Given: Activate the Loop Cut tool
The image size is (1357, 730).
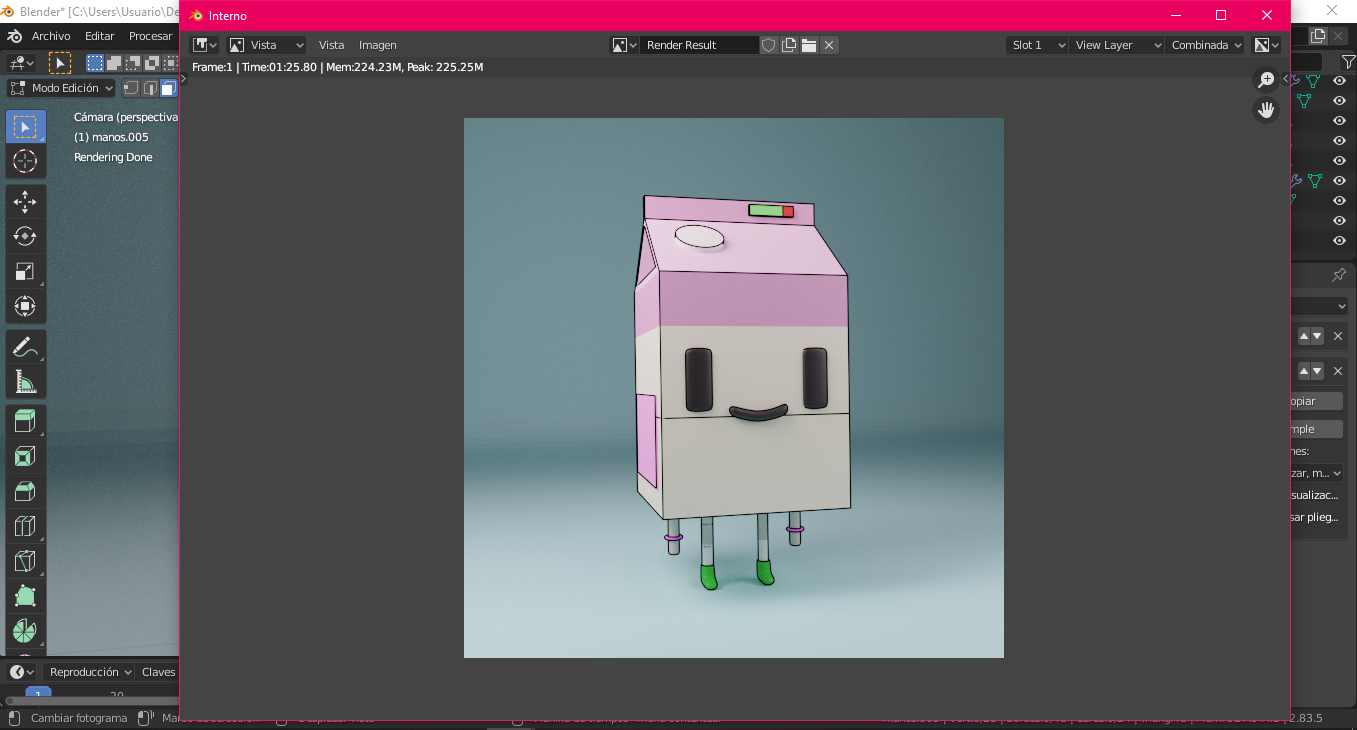Looking at the screenshot, I should (25, 526).
